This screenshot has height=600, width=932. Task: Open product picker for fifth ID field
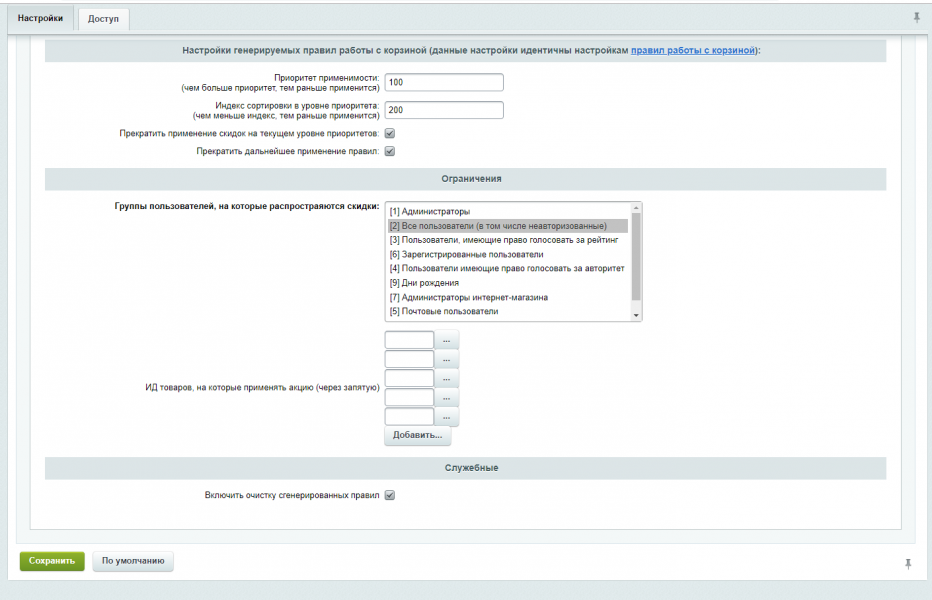[x=446, y=417]
